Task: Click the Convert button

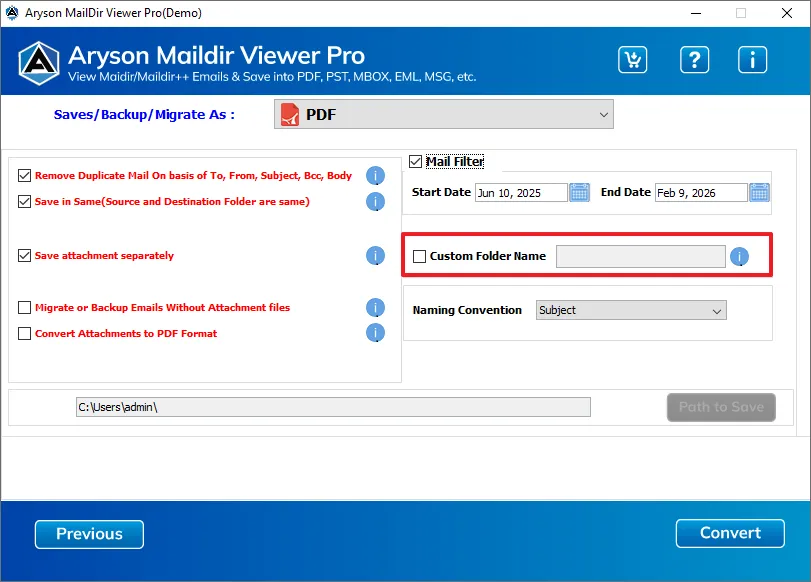Action: [x=730, y=533]
